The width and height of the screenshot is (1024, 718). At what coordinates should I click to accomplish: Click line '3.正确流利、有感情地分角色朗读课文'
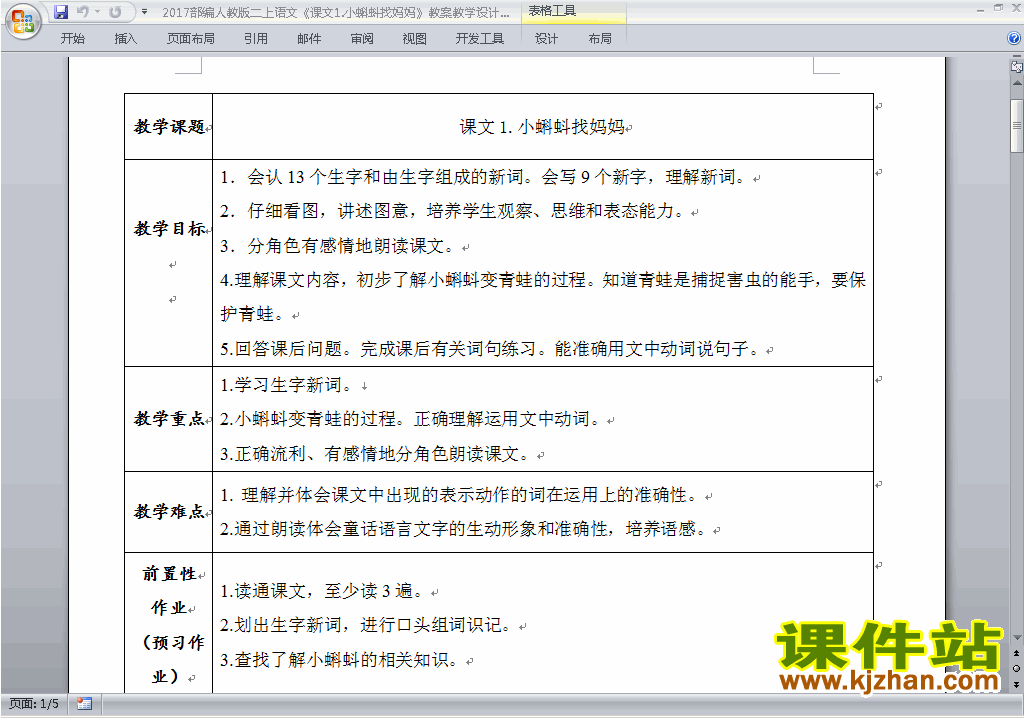(377, 454)
